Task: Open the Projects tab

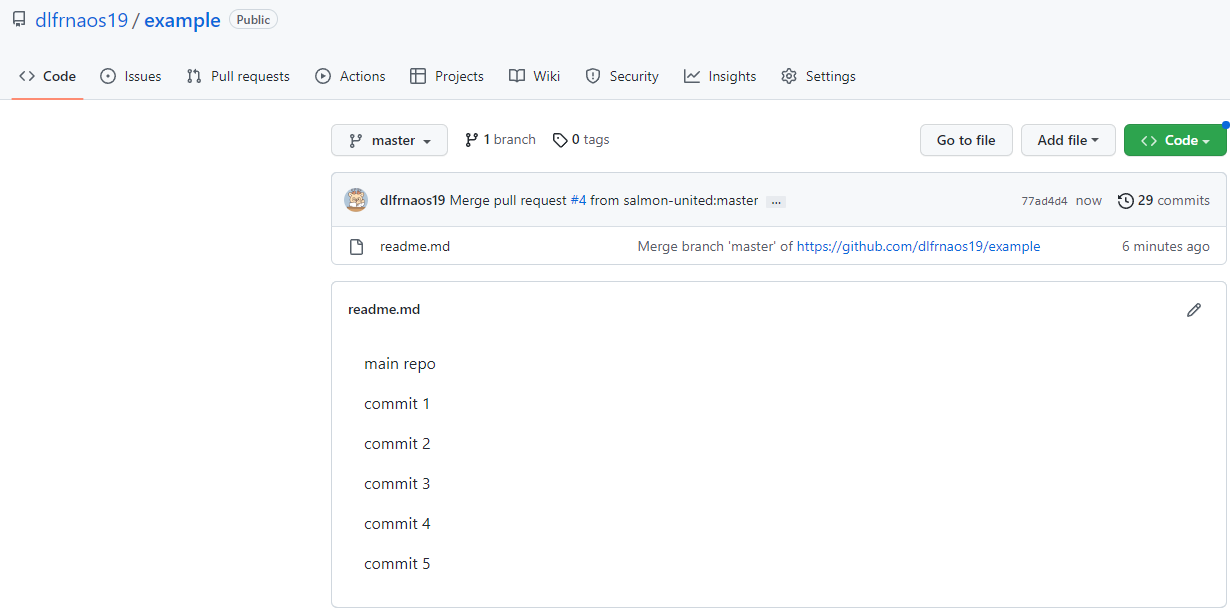Action: [x=447, y=76]
